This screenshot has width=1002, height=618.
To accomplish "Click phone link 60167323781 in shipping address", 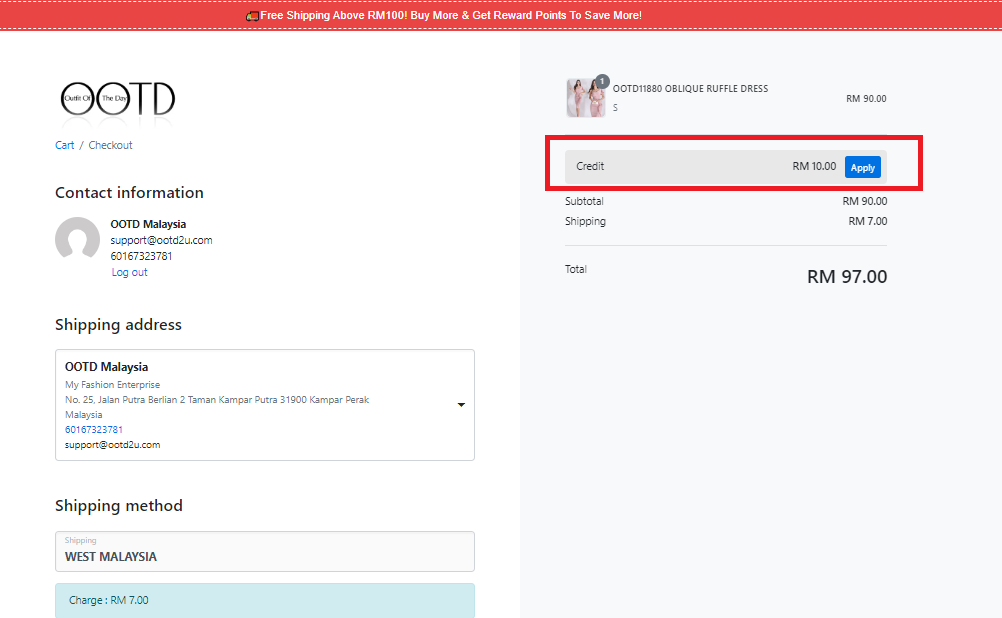I will (x=94, y=429).
